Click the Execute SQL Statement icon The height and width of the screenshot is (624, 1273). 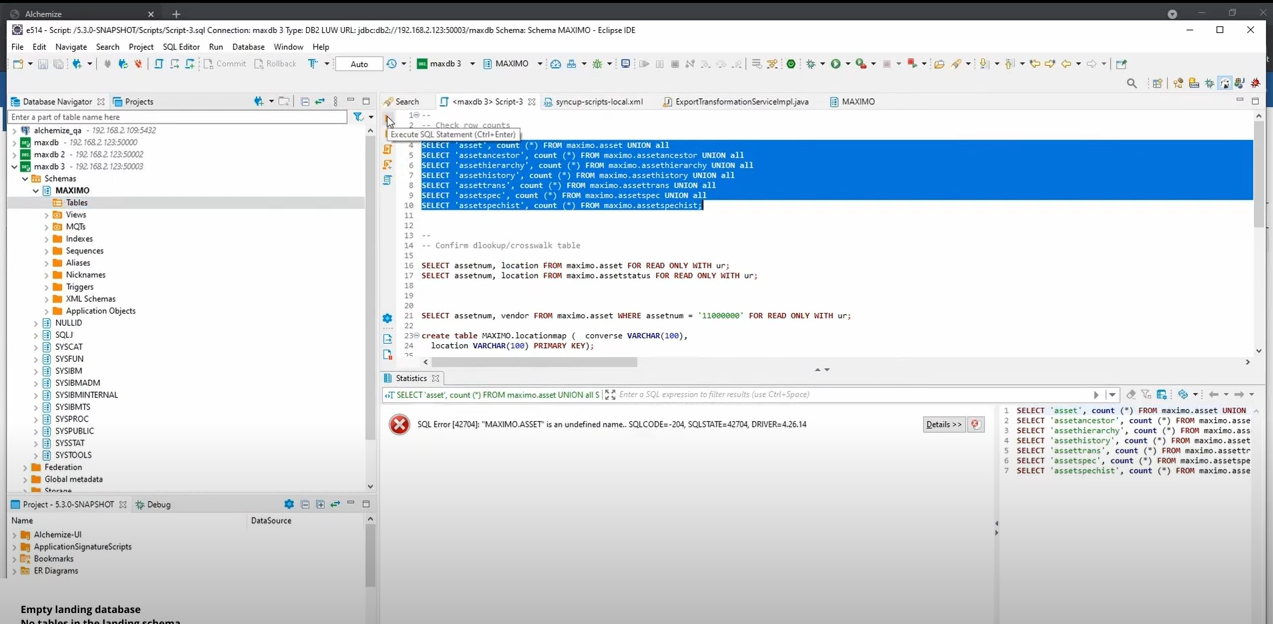pyautogui.click(x=388, y=119)
